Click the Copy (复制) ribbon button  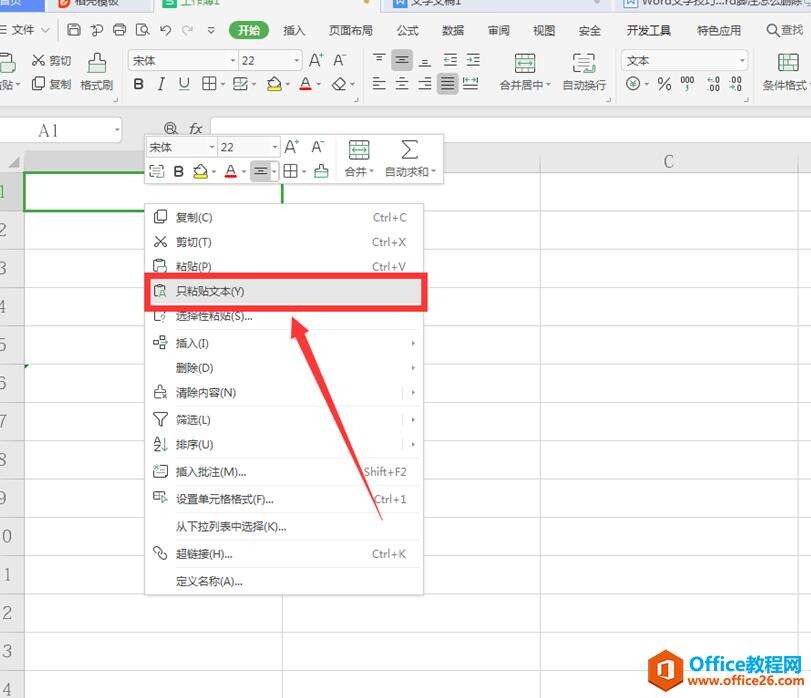51,84
